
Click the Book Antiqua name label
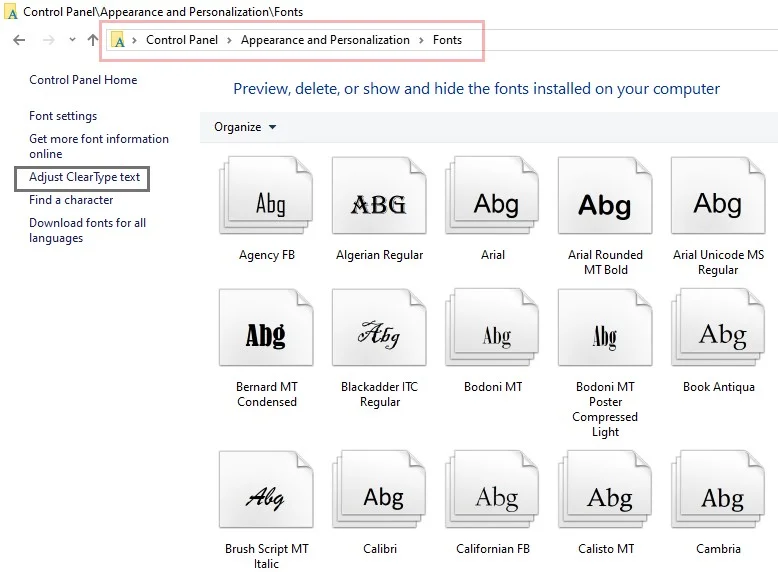tap(718, 387)
